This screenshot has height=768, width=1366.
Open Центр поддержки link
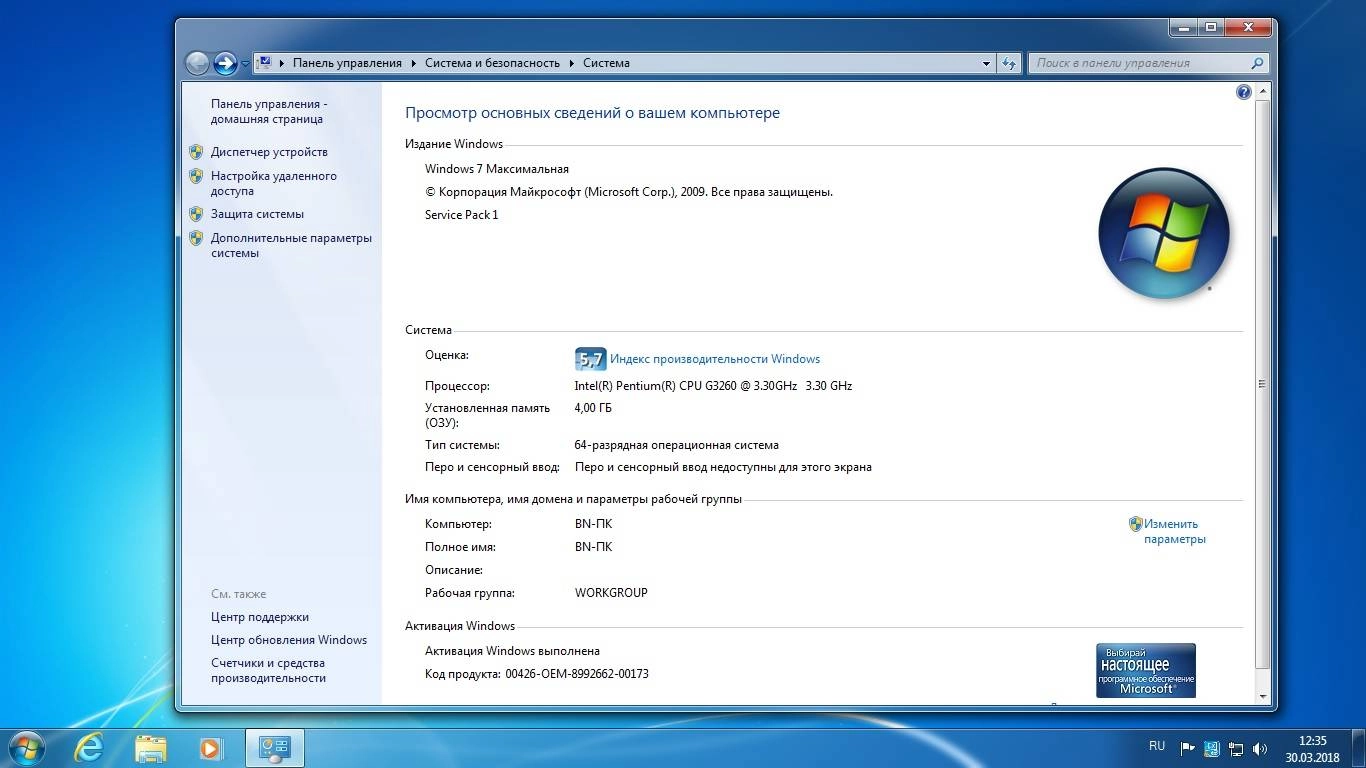coord(260,617)
